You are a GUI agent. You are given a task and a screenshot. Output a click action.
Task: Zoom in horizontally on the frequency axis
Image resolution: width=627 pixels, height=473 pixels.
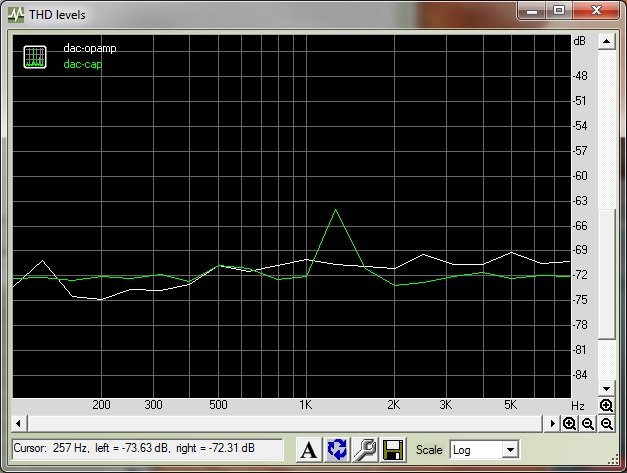[569, 423]
